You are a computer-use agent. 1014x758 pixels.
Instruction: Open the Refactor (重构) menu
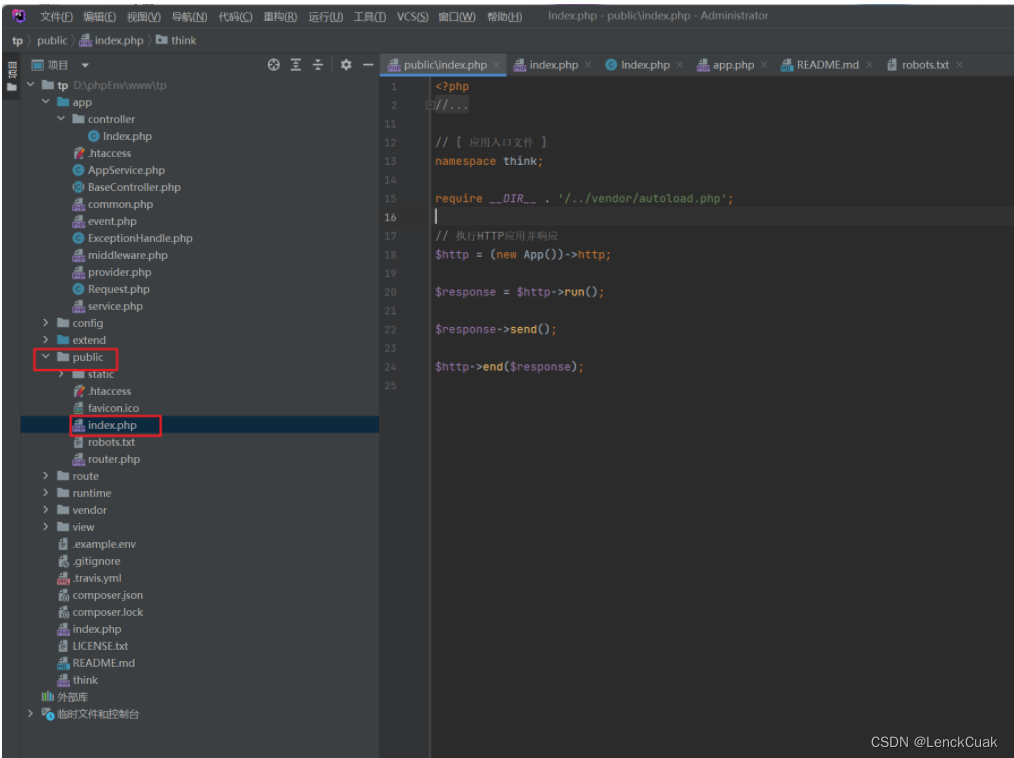coord(281,16)
